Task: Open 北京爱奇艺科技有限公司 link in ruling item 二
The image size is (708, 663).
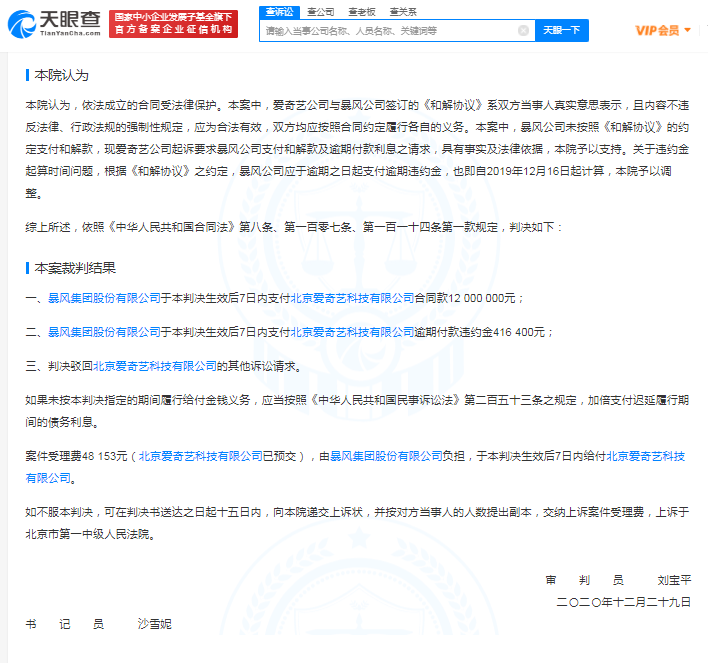Action: pyautogui.click(x=352, y=332)
